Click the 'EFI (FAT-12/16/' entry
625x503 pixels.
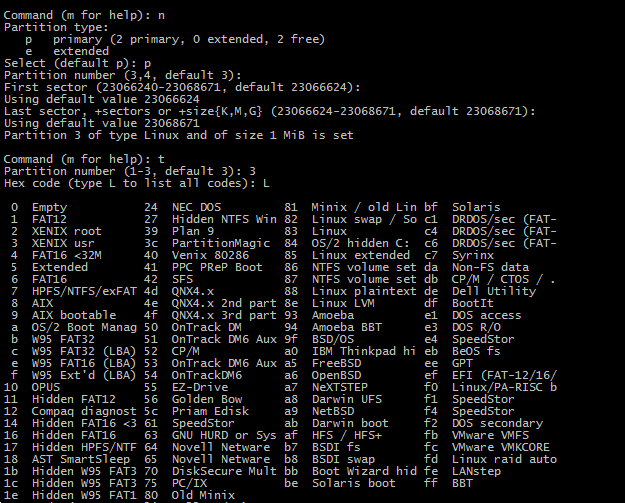(504, 375)
